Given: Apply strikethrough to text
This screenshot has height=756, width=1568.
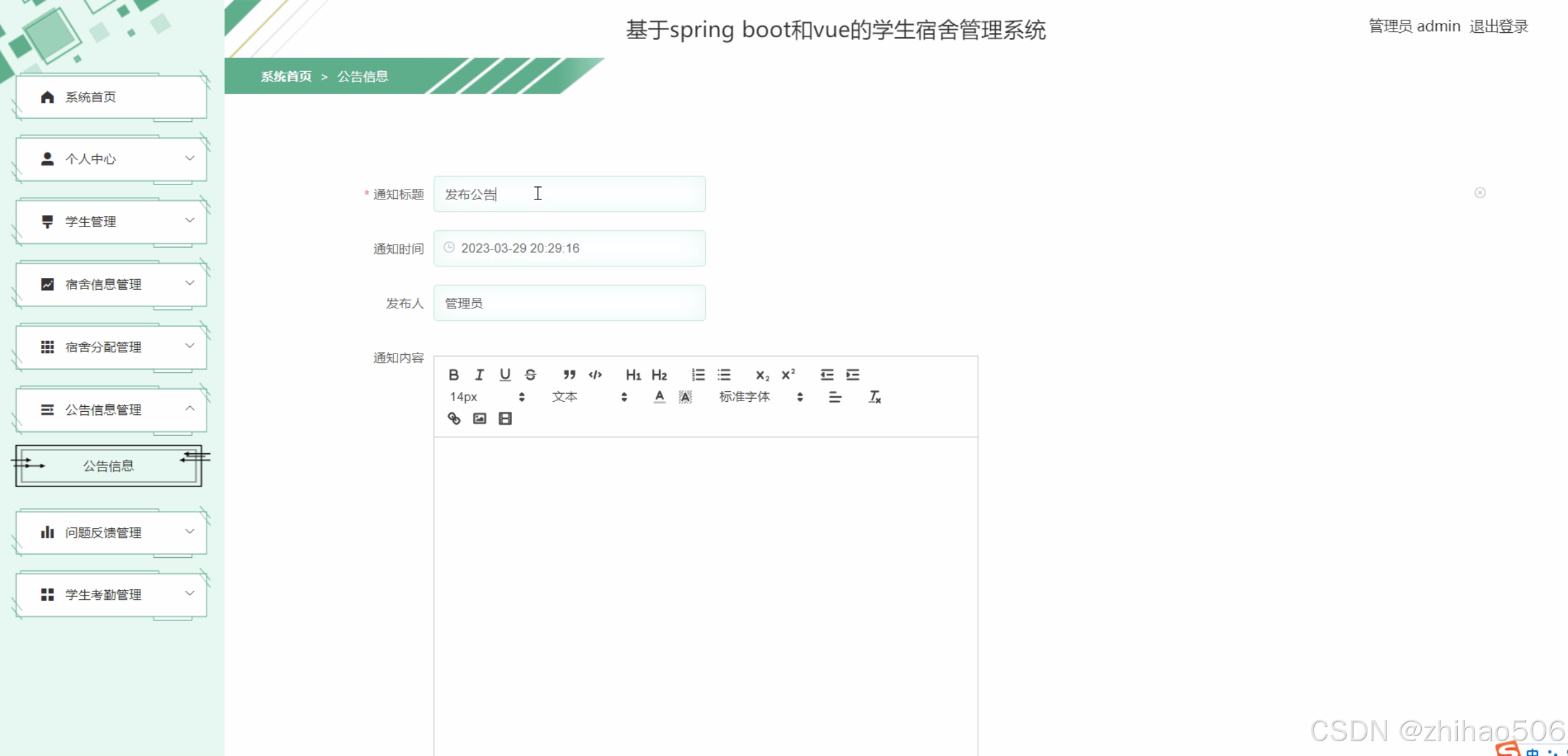Looking at the screenshot, I should (530, 375).
